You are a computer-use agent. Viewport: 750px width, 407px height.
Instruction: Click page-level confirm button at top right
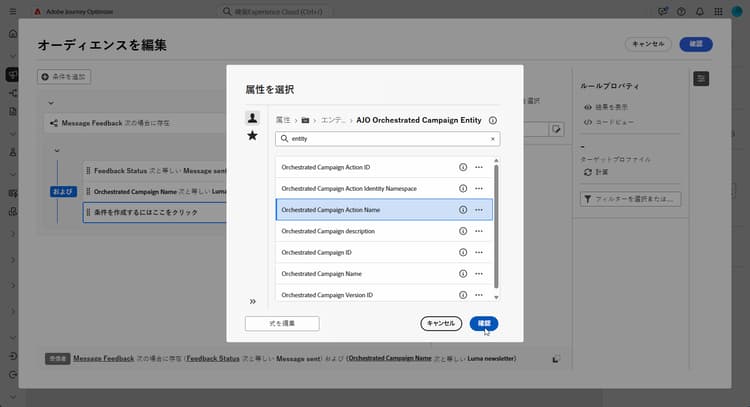696,44
